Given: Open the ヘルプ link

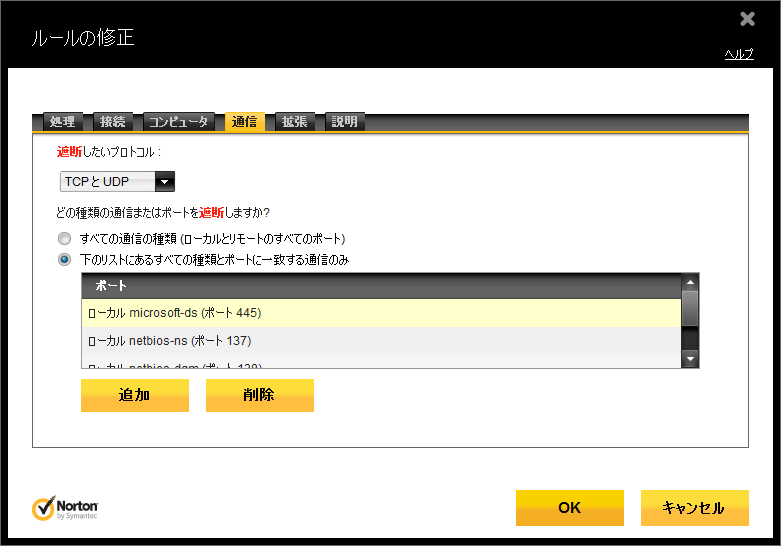Looking at the screenshot, I should tap(738, 54).
